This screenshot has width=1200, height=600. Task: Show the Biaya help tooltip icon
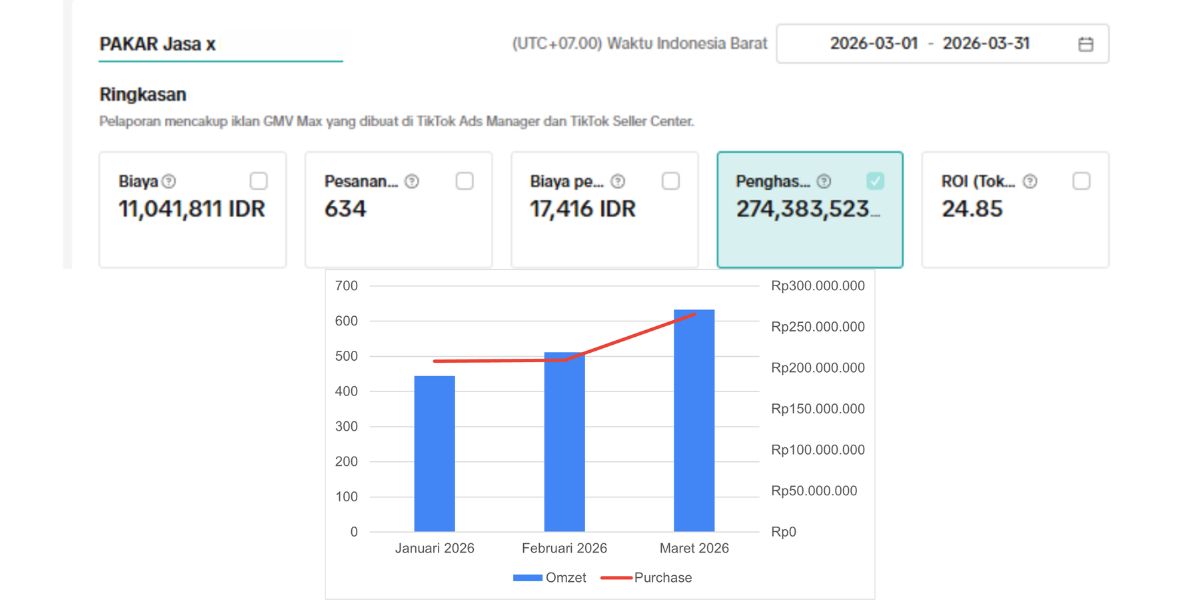pyautogui.click(x=169, y=181)
